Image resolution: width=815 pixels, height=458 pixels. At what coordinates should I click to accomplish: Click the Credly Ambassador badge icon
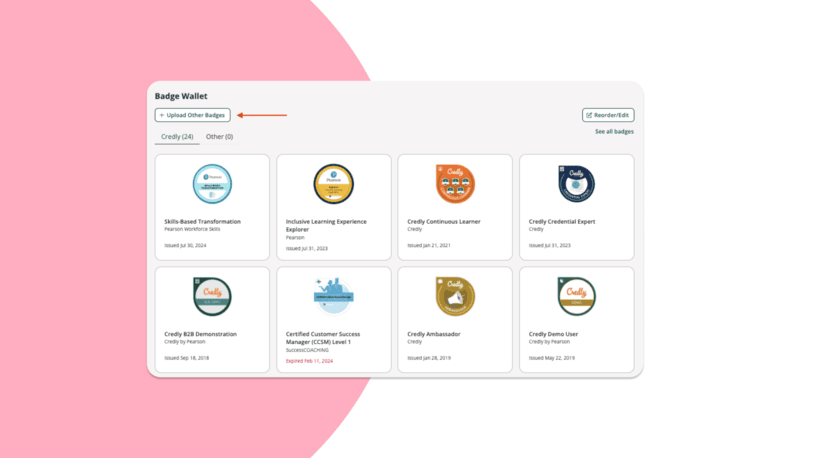click(x=455, y=296)
